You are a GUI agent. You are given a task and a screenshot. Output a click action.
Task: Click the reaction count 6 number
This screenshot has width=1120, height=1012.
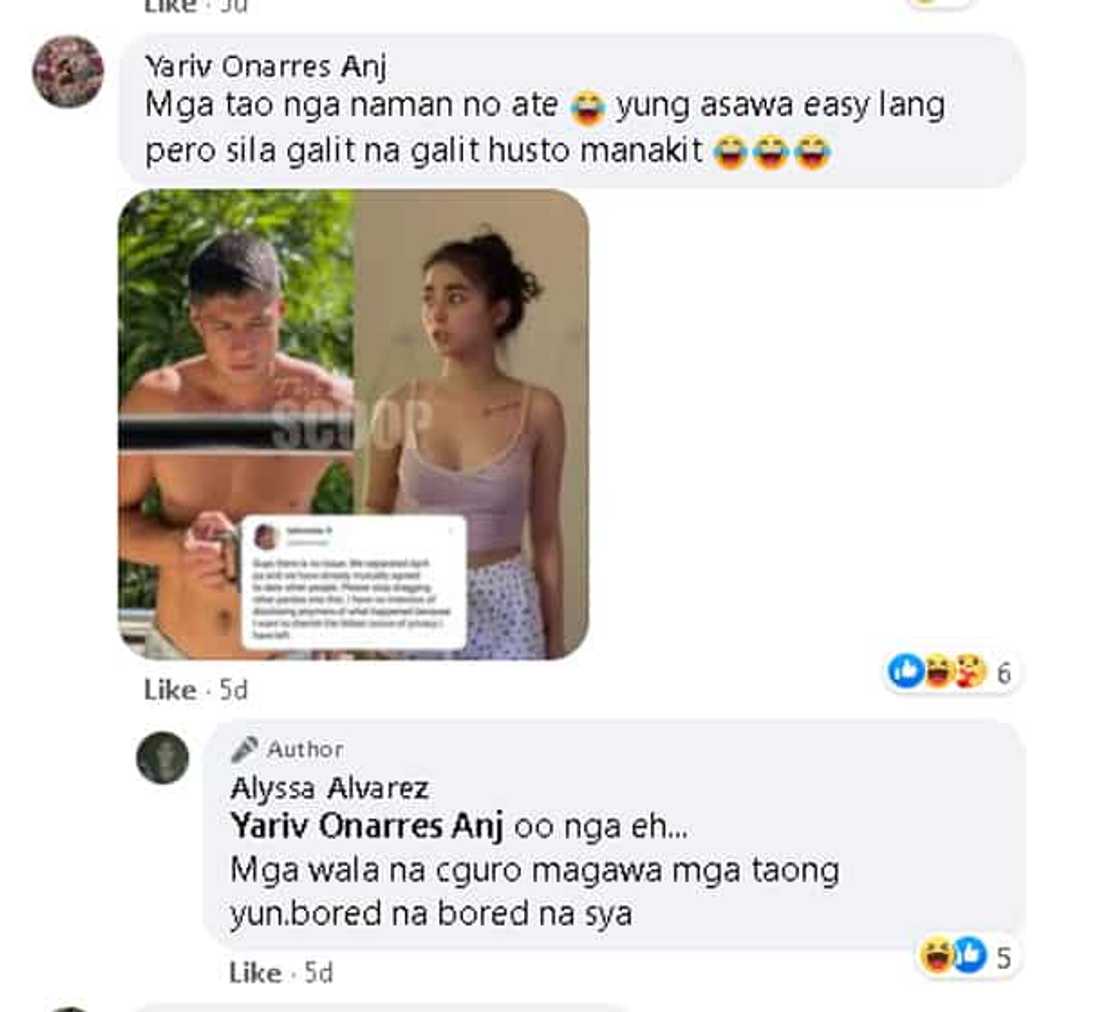coord(1004,672)
